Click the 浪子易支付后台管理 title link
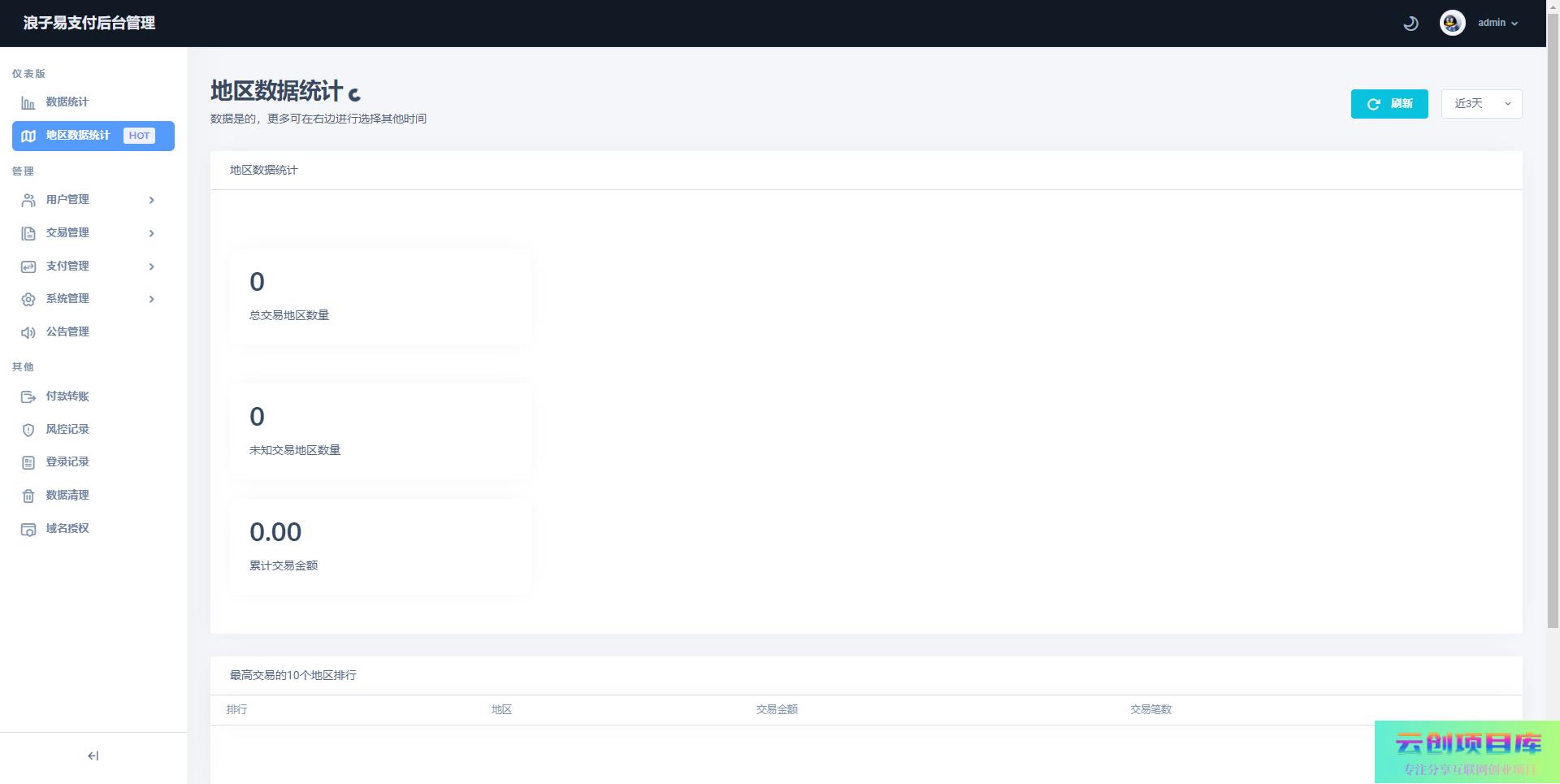This screenshot has height=784, width=1560. coord(89,24)
